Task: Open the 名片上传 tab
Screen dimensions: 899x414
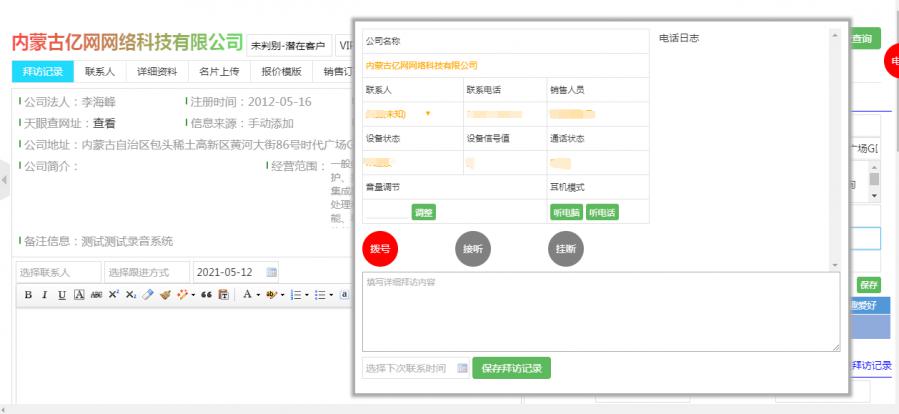Action: click(x=219, y=72)
